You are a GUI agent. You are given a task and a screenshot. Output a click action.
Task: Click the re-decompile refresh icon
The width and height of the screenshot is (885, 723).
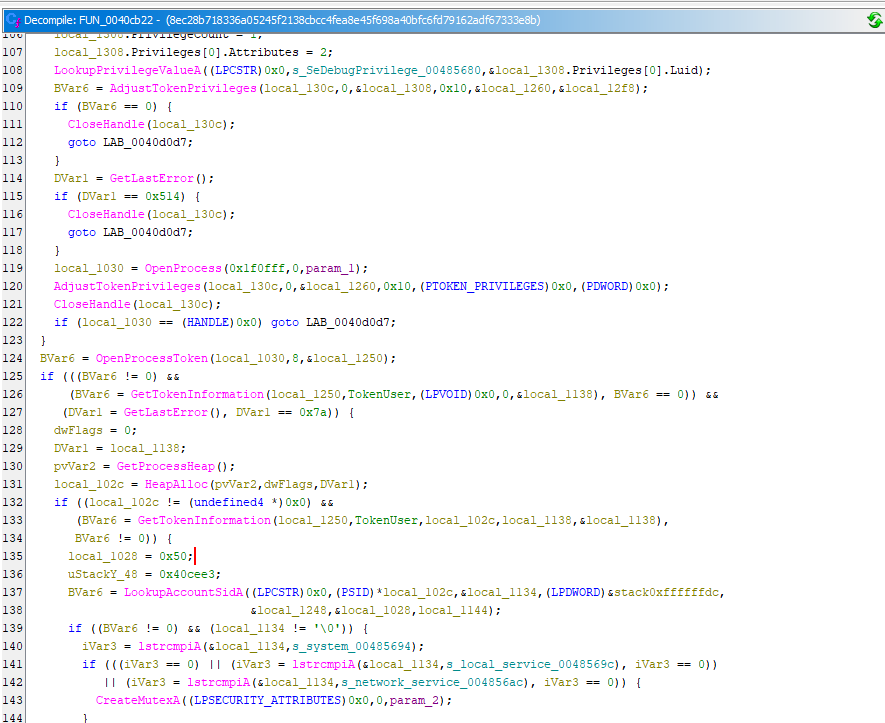pyautogui.click(x=874, y=19)
